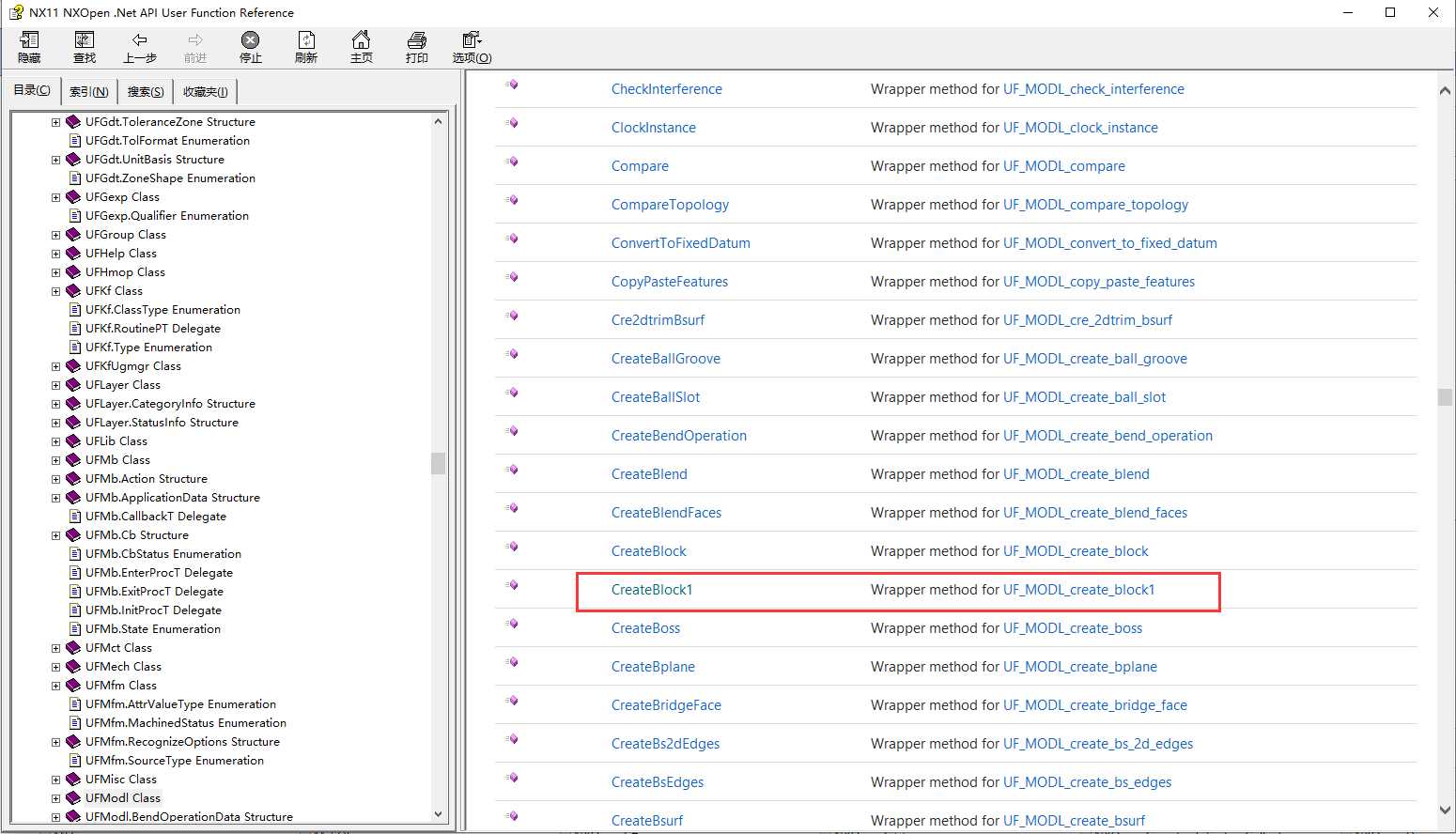Open the CreateBridgeFace method link
Screen dimensions: 1456x834
pyautogui.click(x=666, y=705)
